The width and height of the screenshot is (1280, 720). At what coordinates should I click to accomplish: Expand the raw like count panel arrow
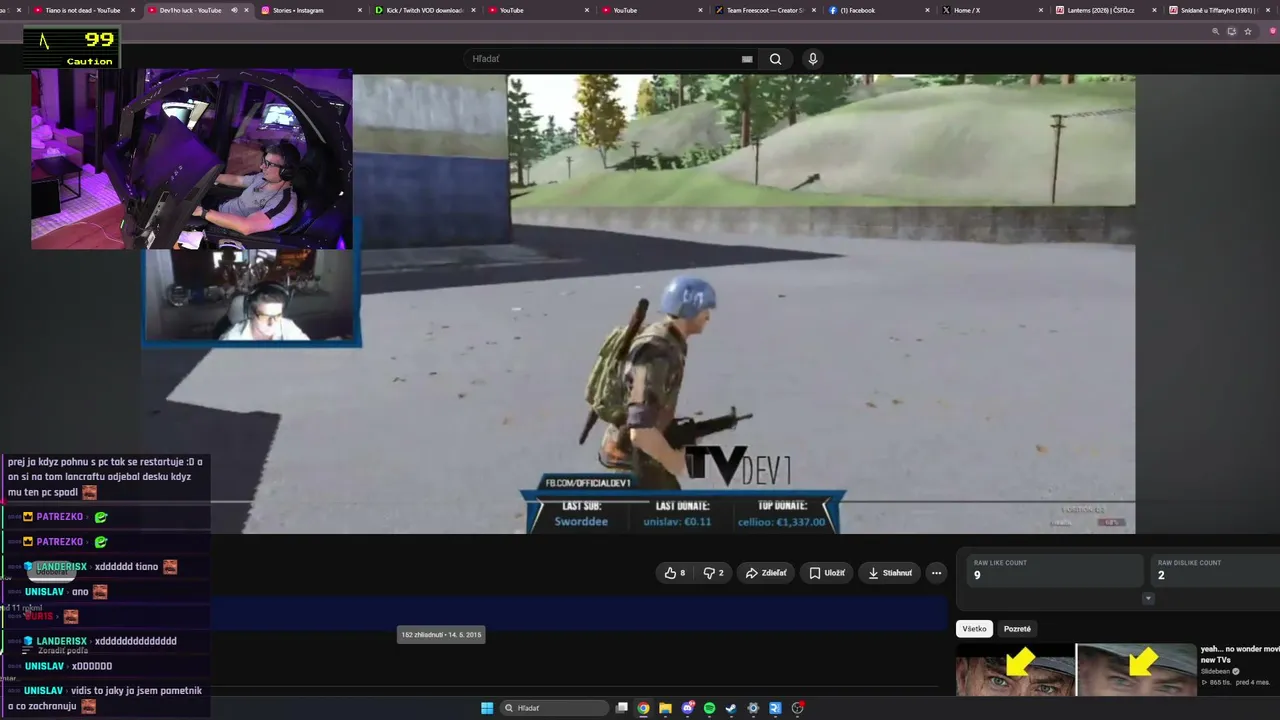tap(1148, 599)
